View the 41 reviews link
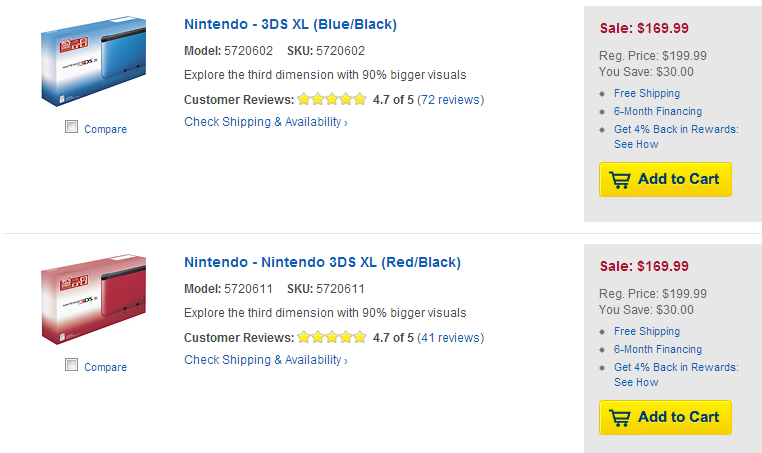 click(x=450, y=338)
